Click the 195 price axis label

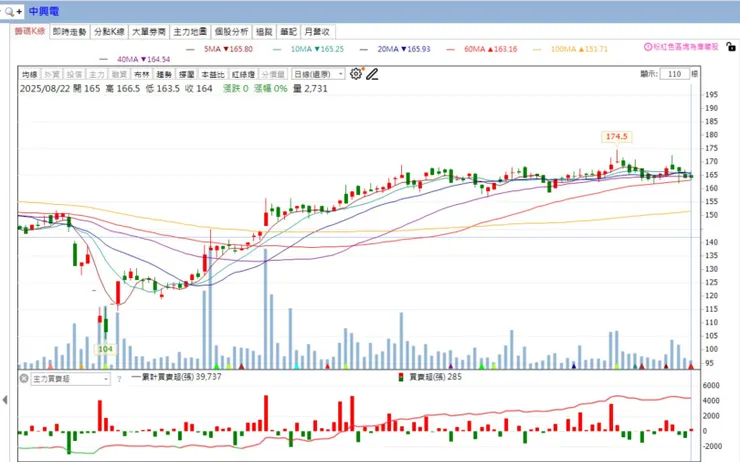[x=711, y=95]
